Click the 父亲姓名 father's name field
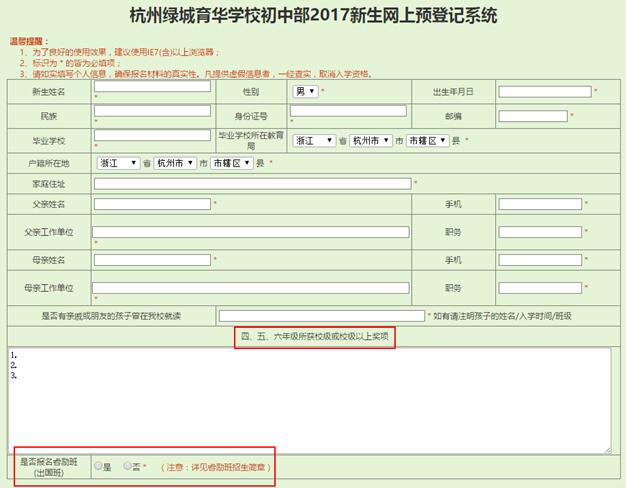This screenshot has height=488, width=626. (152, 204)
